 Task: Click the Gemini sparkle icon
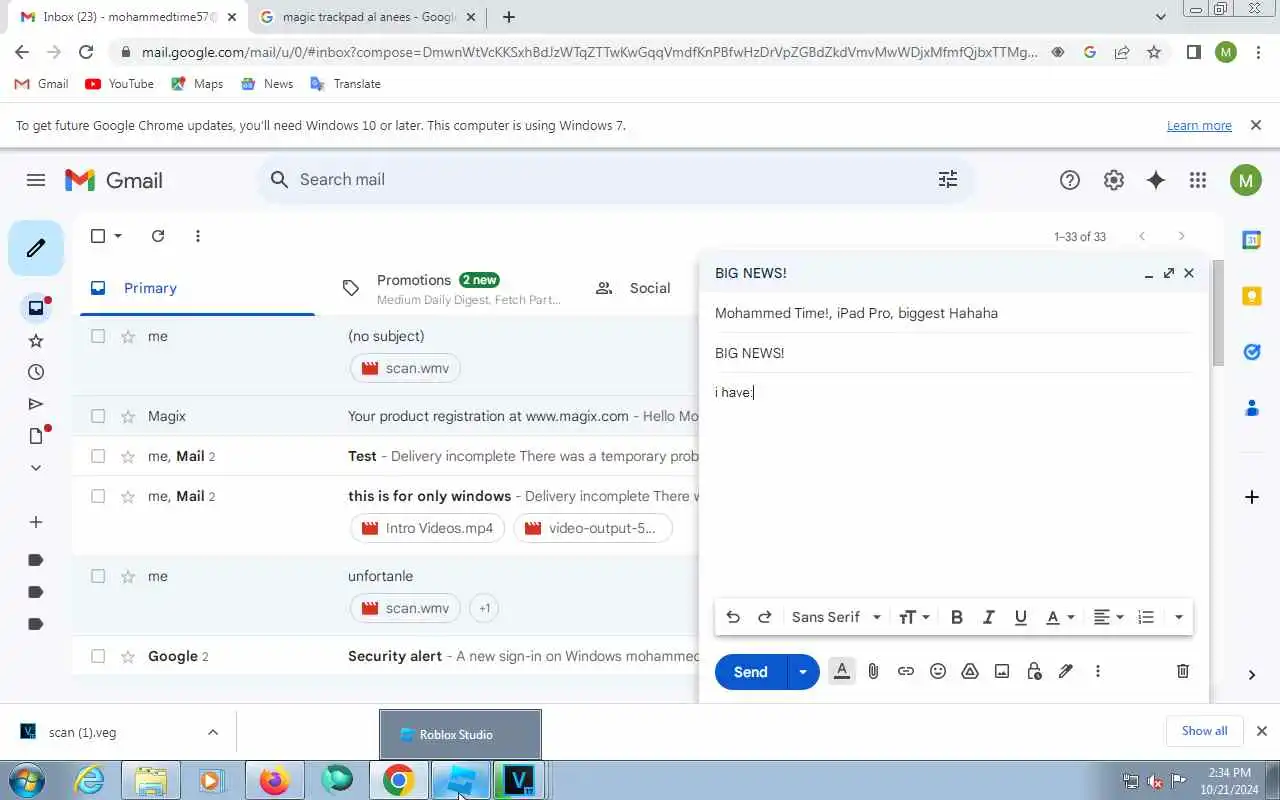click(1156, 180)
